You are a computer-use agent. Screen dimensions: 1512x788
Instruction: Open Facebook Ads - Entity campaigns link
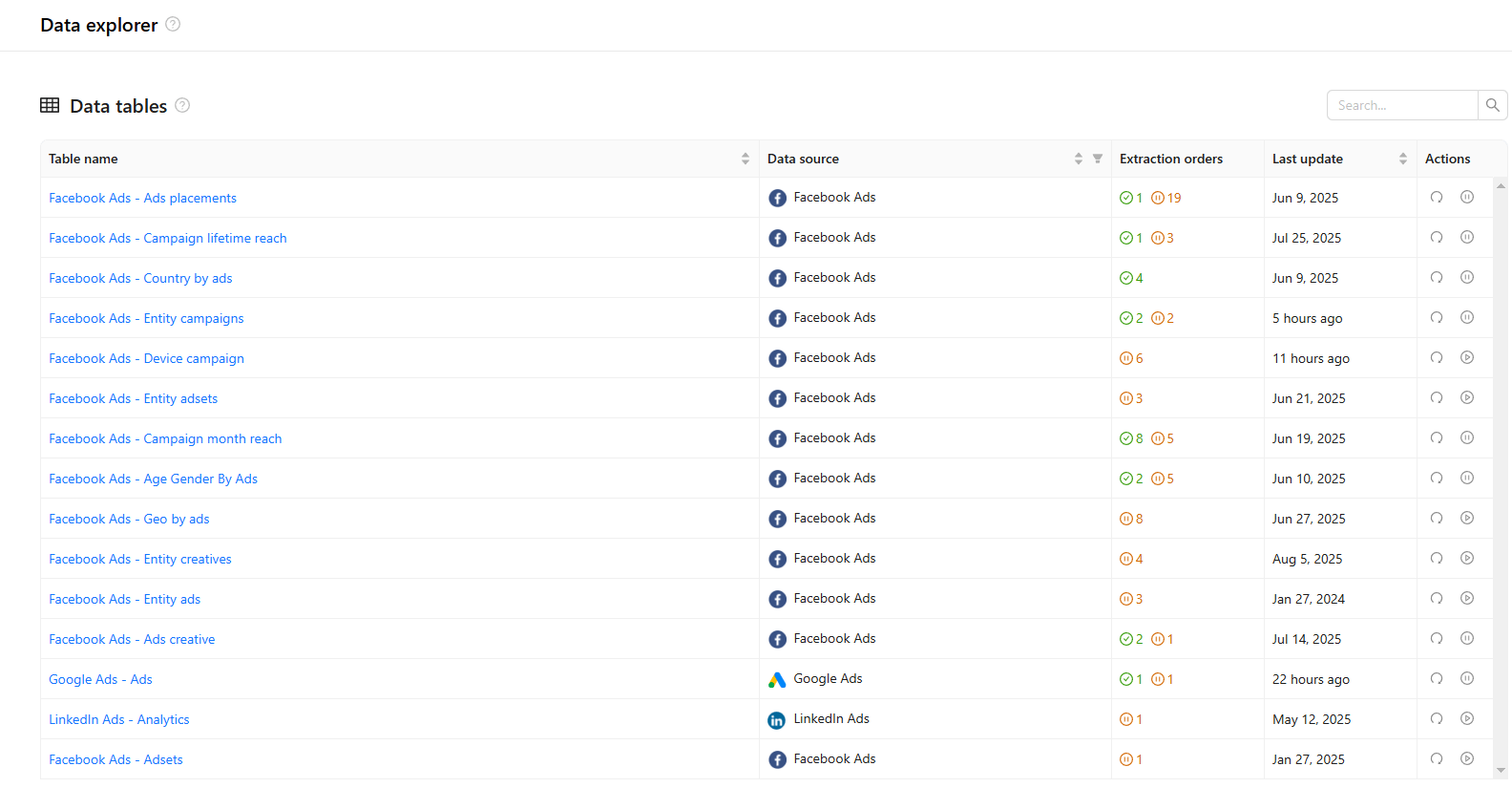146,318
